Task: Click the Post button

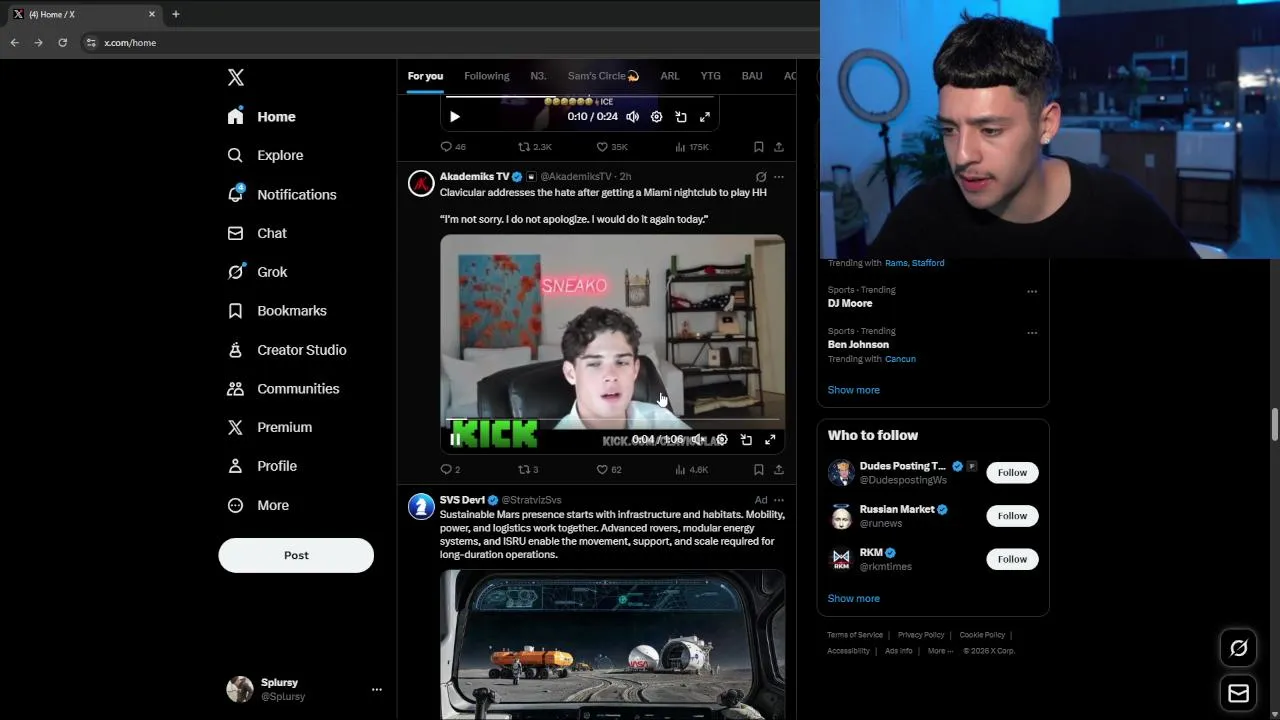Action: [296, 555]
